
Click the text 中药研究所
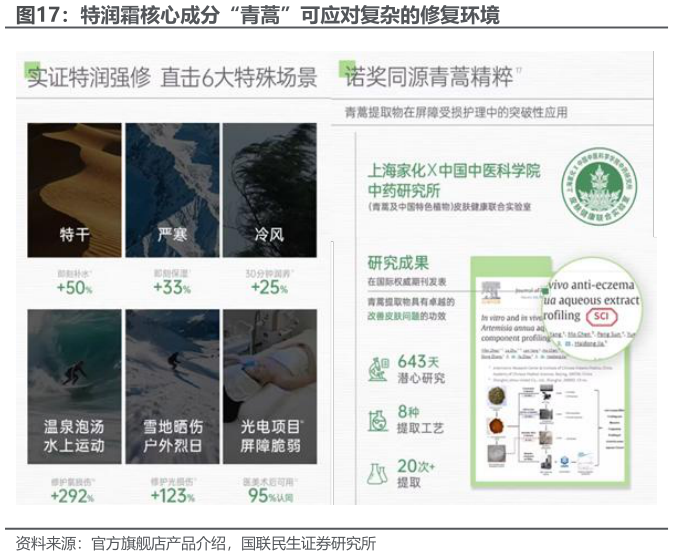pos(404,190)
